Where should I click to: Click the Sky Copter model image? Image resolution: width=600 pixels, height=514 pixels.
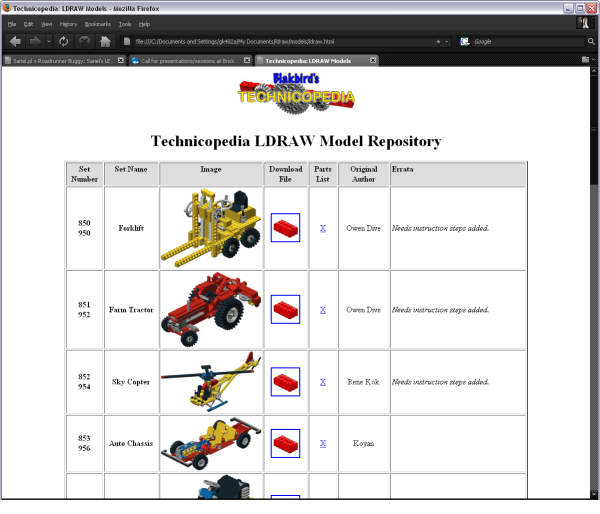(x=211, y=382)
